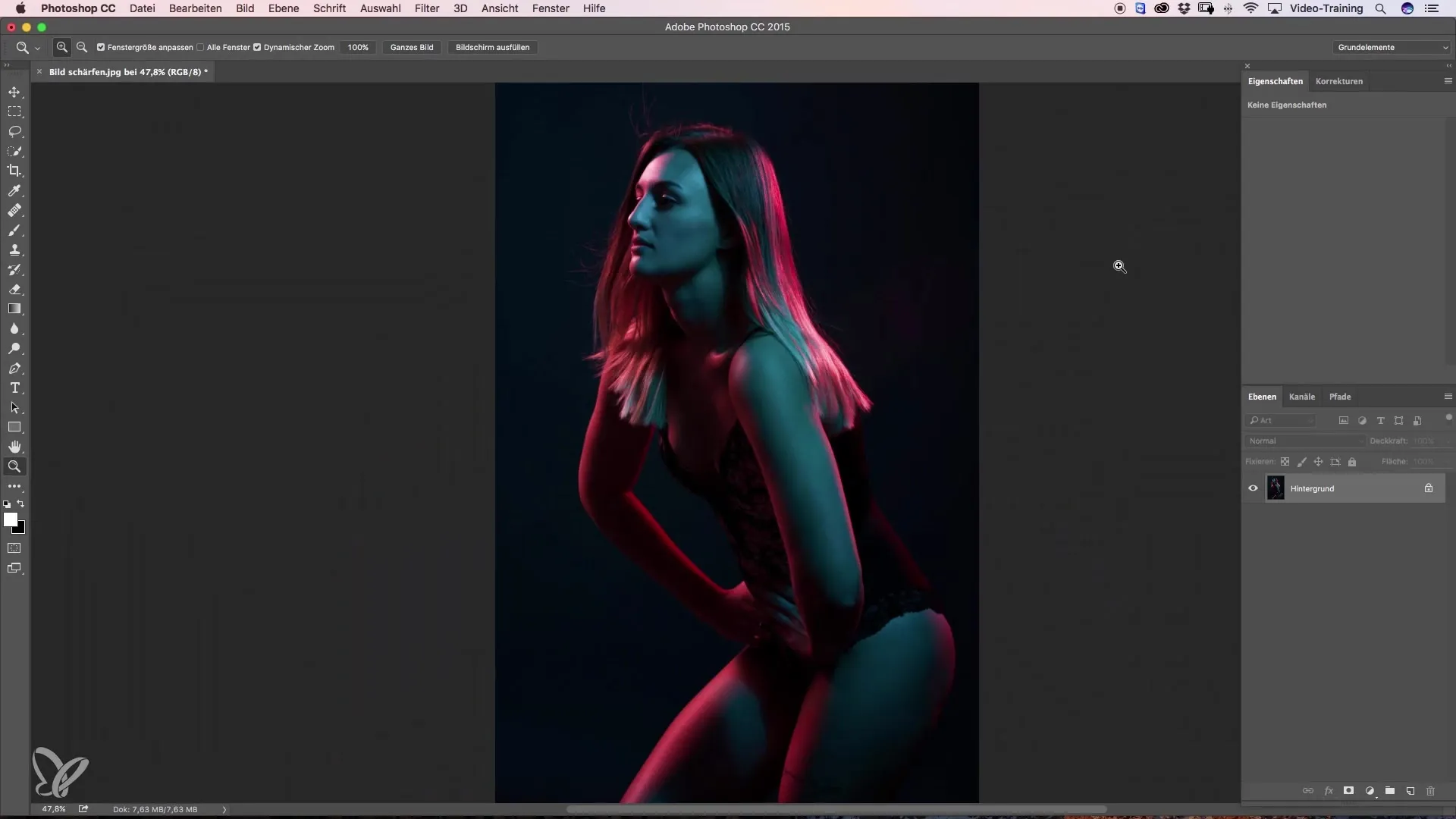
Task: Select the Eyedropper tool
Action: click(14, 190)
